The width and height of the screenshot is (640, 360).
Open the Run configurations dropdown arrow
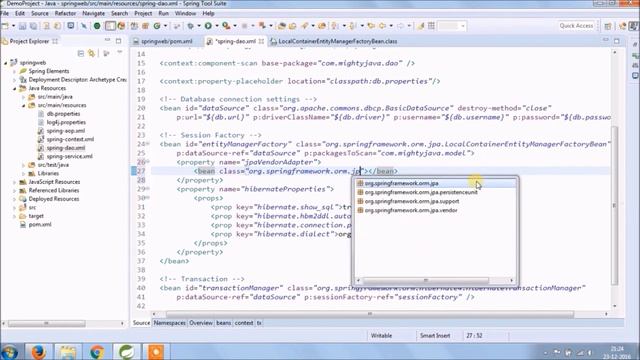(216, 26)
